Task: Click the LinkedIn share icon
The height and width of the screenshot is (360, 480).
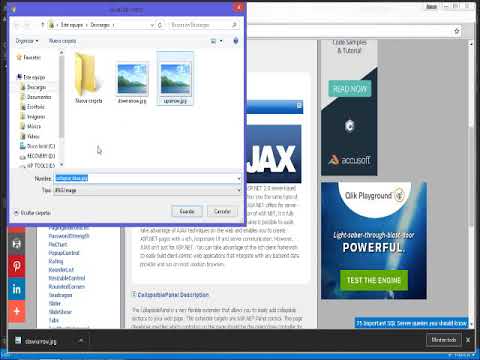Action: pyautogui.click(x=17, y=289)
